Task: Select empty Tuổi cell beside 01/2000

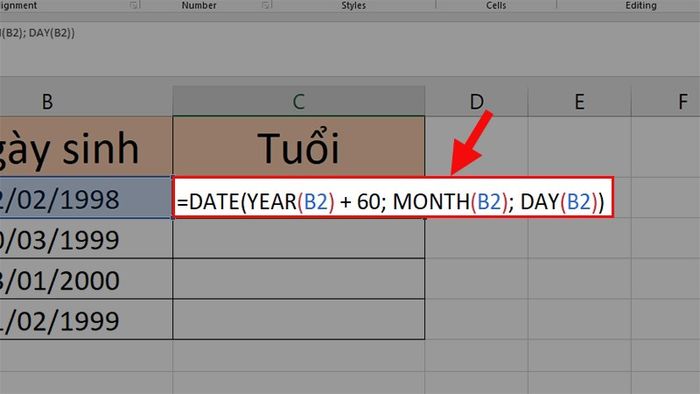Action: tap(299, 279)
